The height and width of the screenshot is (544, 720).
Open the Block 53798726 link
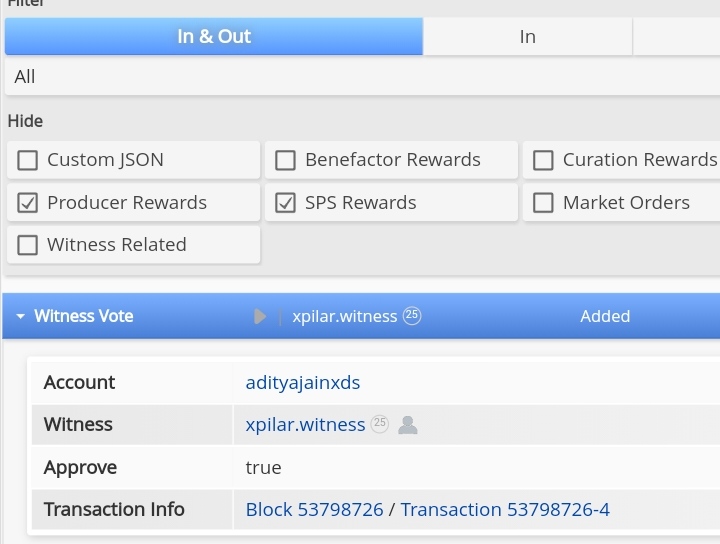[x=314, y=510]
